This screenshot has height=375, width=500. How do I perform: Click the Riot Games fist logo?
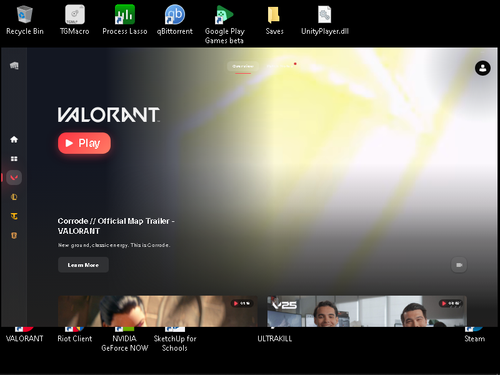click(x=14, y=66)
